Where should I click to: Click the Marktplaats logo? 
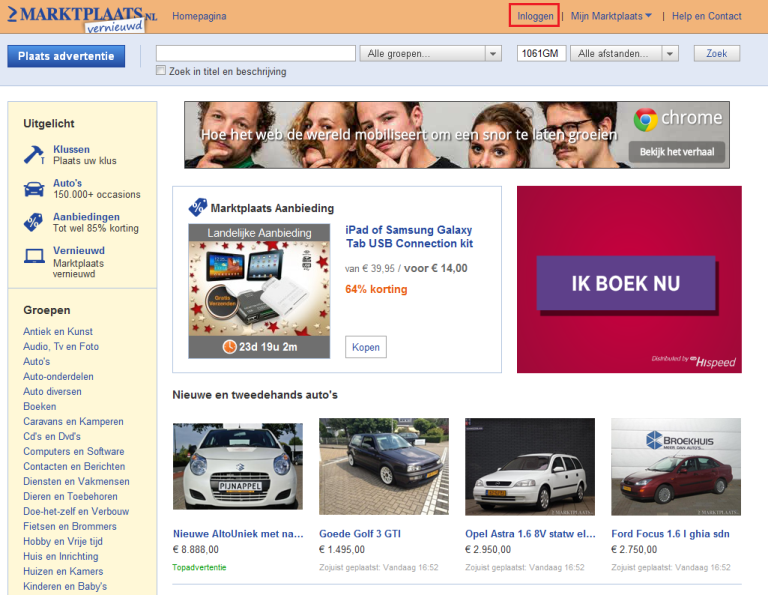[x=82, y=19]
